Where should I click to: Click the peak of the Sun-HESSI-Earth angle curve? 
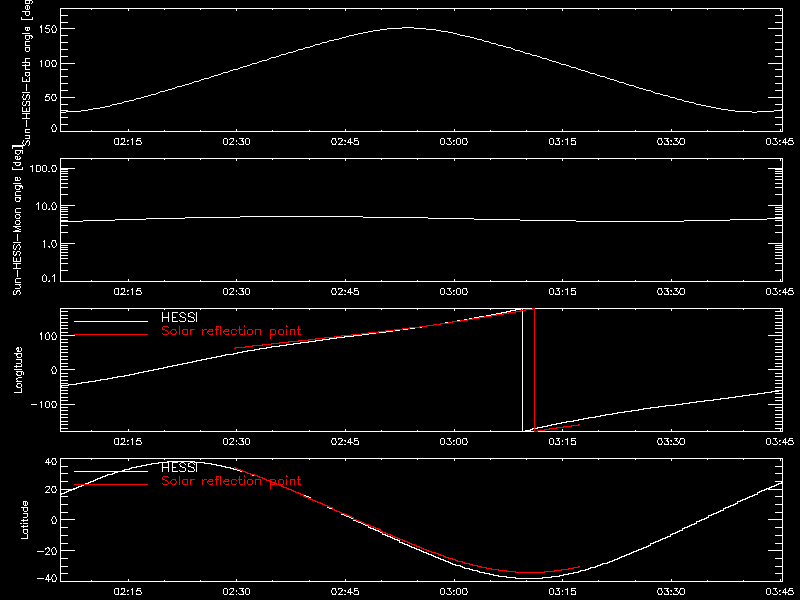point(407,28)
